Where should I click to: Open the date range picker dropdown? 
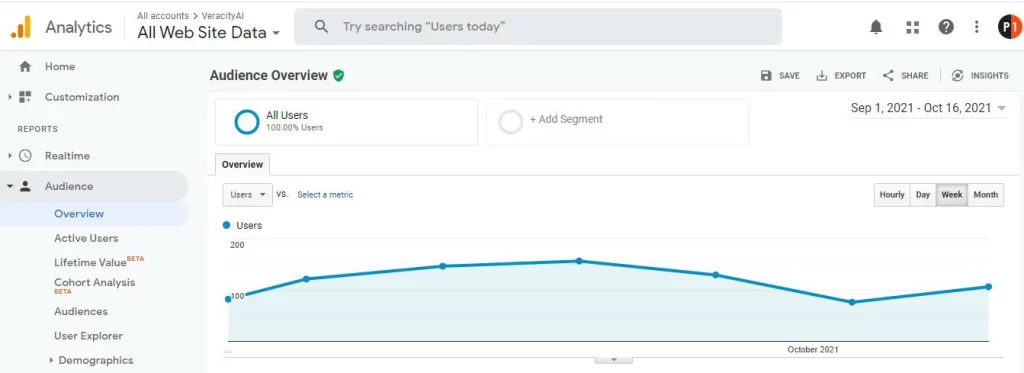928,108
